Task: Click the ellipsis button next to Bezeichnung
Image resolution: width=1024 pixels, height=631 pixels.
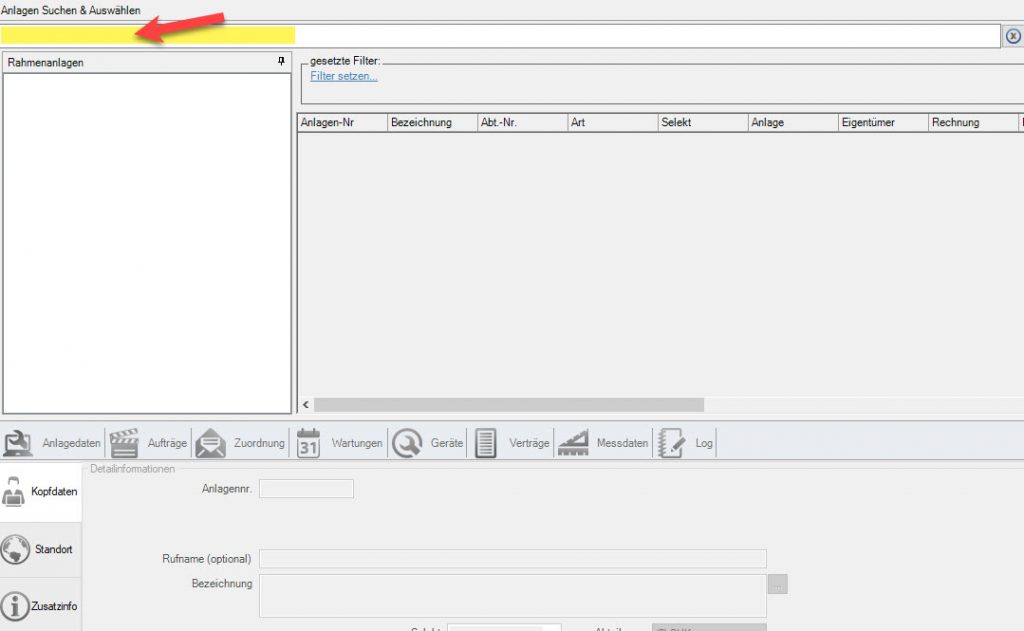Action: (778, 584)
